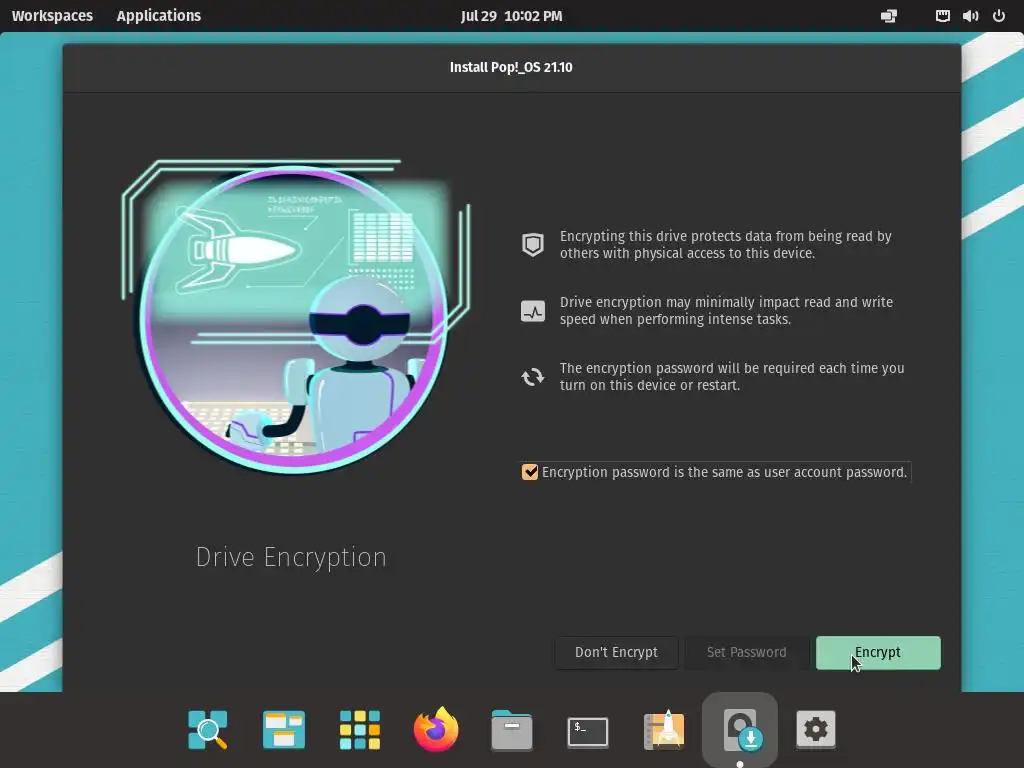This screenshot has width=1024, height=768.
Task: Click the Set Password button
Action: 746,652
